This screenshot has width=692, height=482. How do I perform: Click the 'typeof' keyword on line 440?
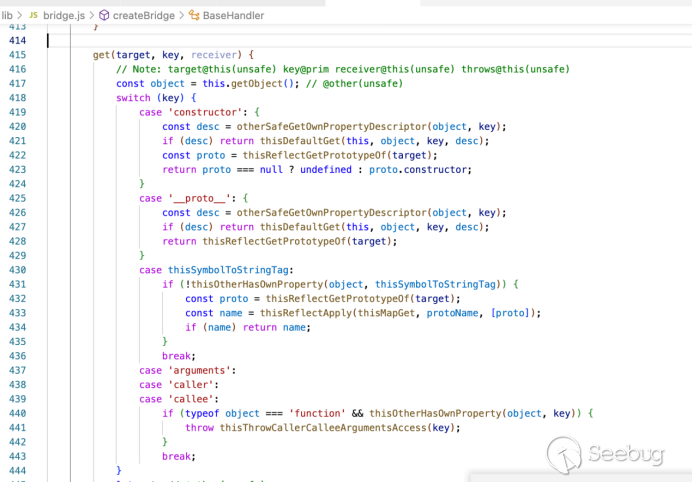point(202,414)
